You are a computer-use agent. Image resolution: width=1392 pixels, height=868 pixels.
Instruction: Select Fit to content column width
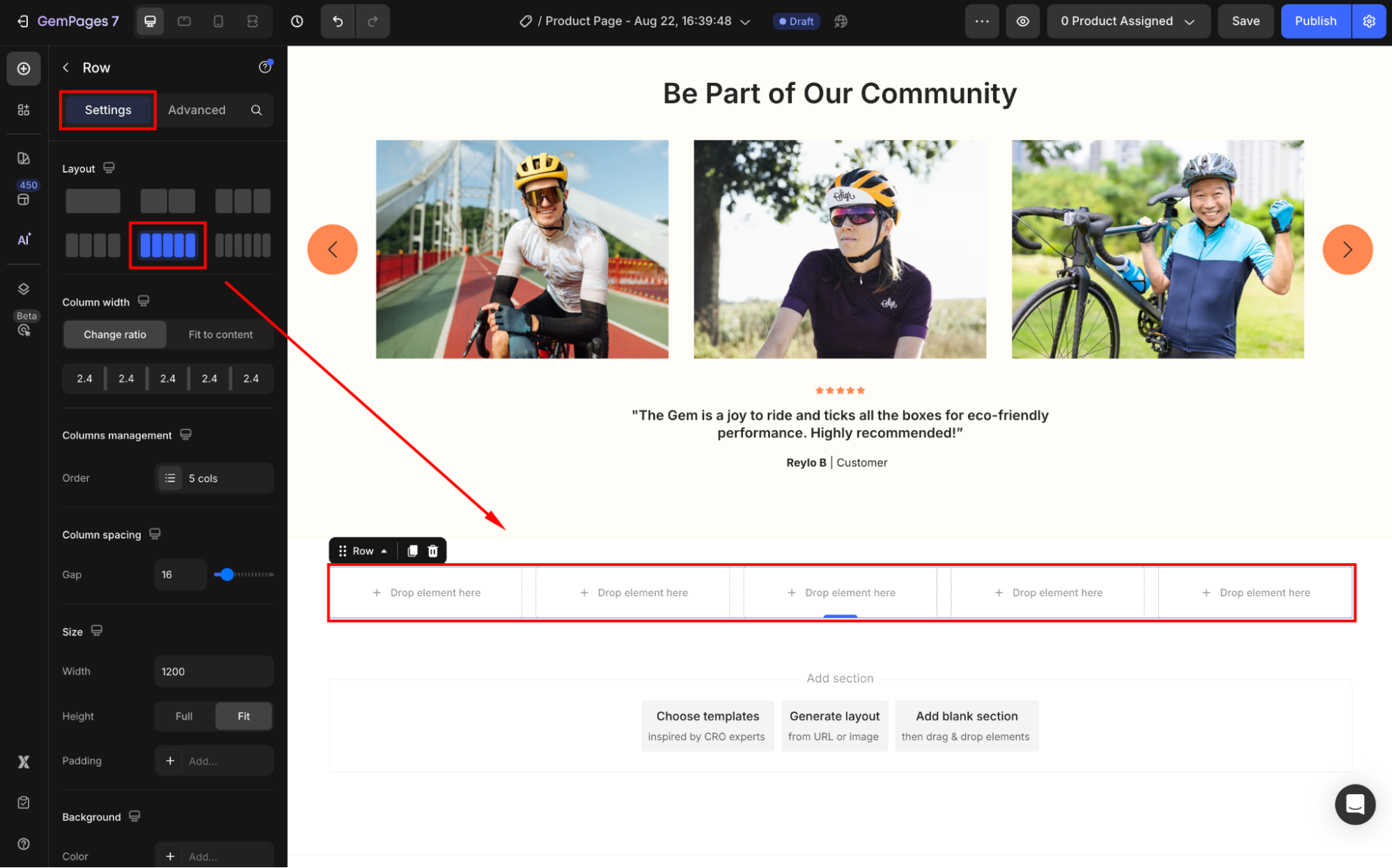(220, 334)
